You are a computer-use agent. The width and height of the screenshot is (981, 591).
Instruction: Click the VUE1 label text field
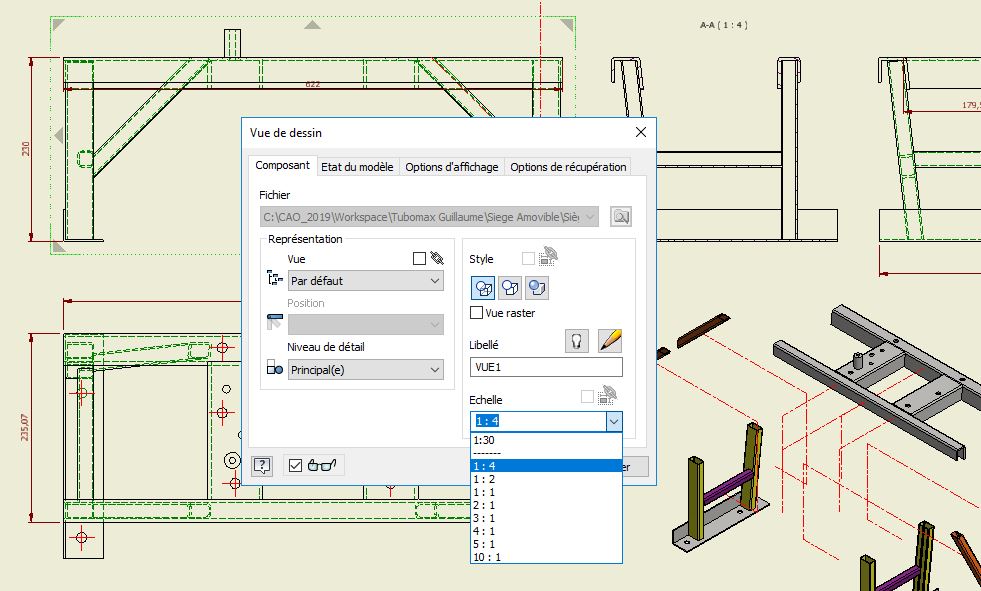click(x=546, y=367)
